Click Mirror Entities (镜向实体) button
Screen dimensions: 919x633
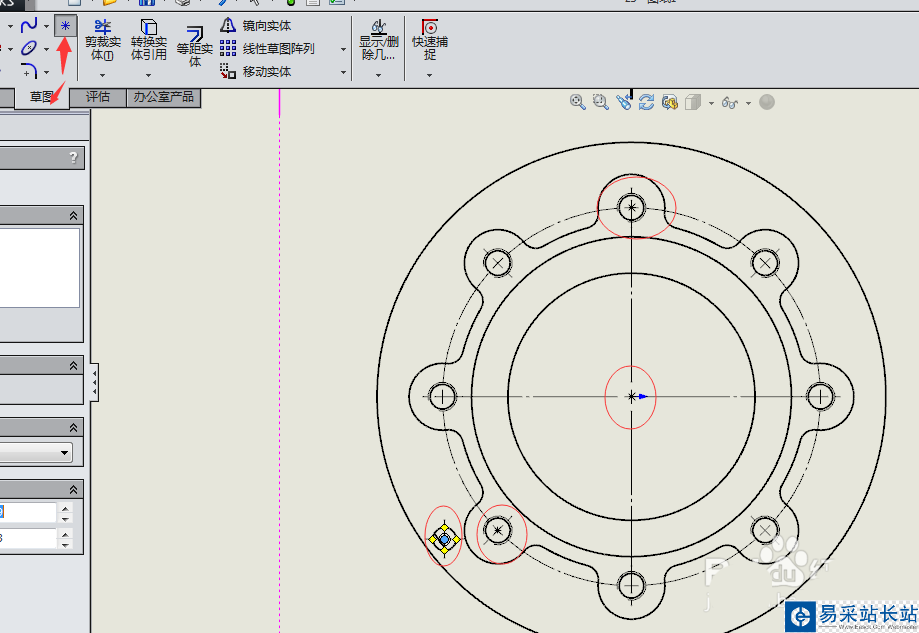(256, 26)
